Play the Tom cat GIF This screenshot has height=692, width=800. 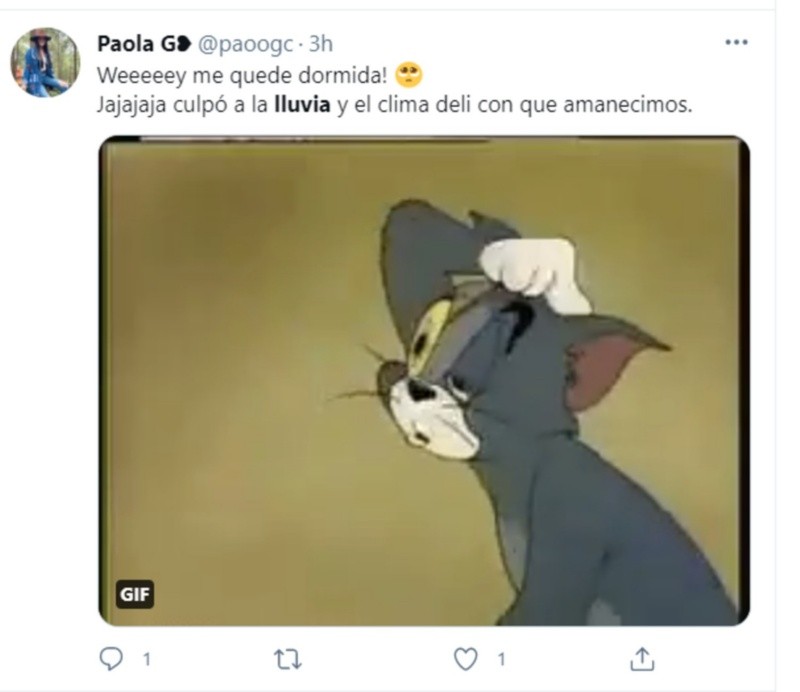424,381
